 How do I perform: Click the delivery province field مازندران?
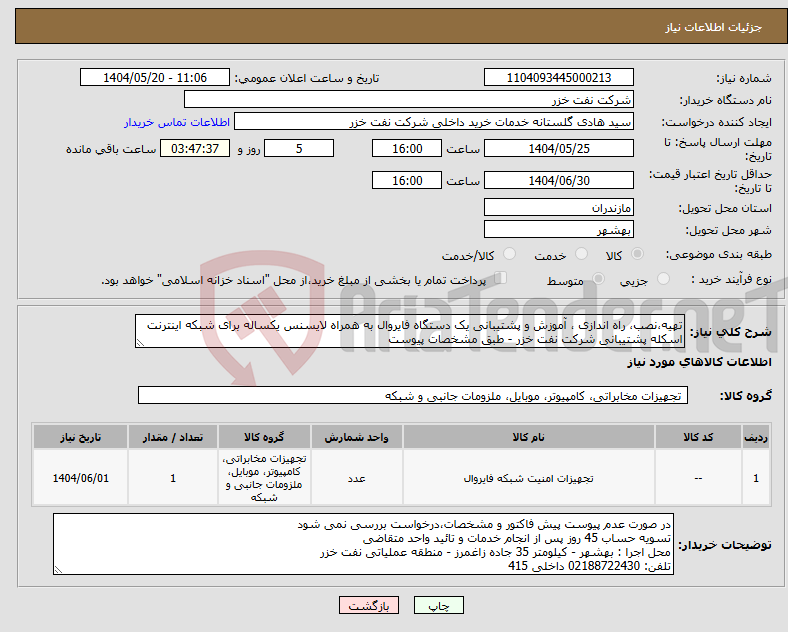559,207
